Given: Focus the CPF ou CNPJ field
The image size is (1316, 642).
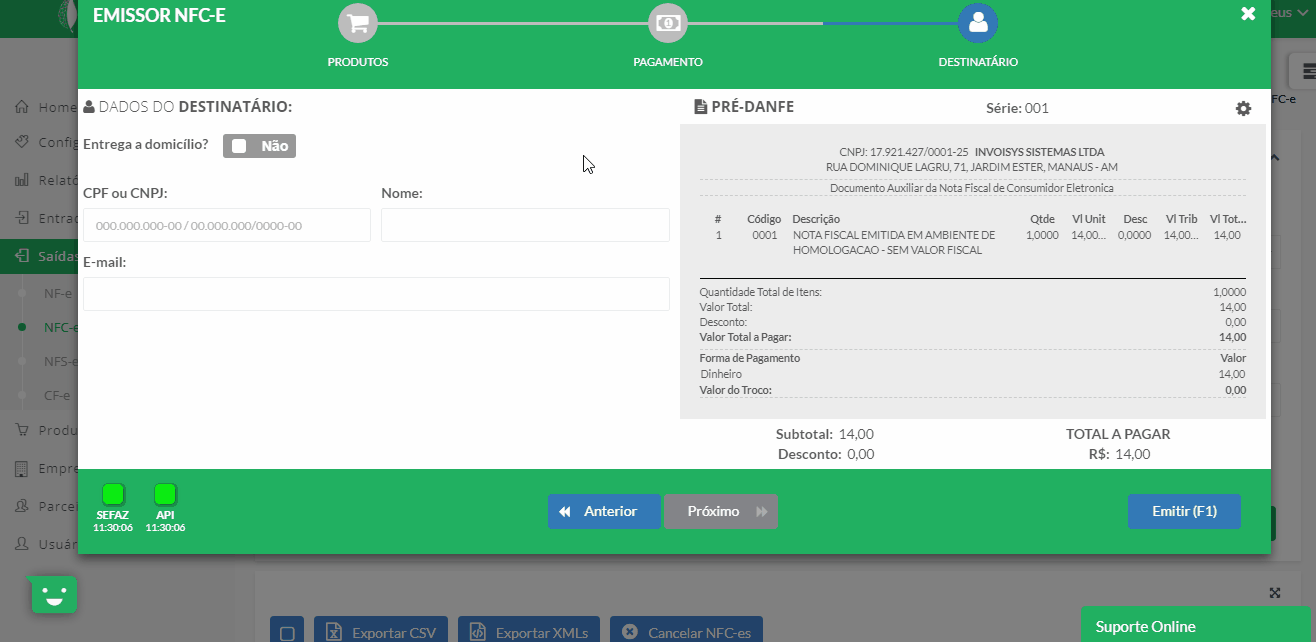Looking at the screenshot, I should [227, 225].
